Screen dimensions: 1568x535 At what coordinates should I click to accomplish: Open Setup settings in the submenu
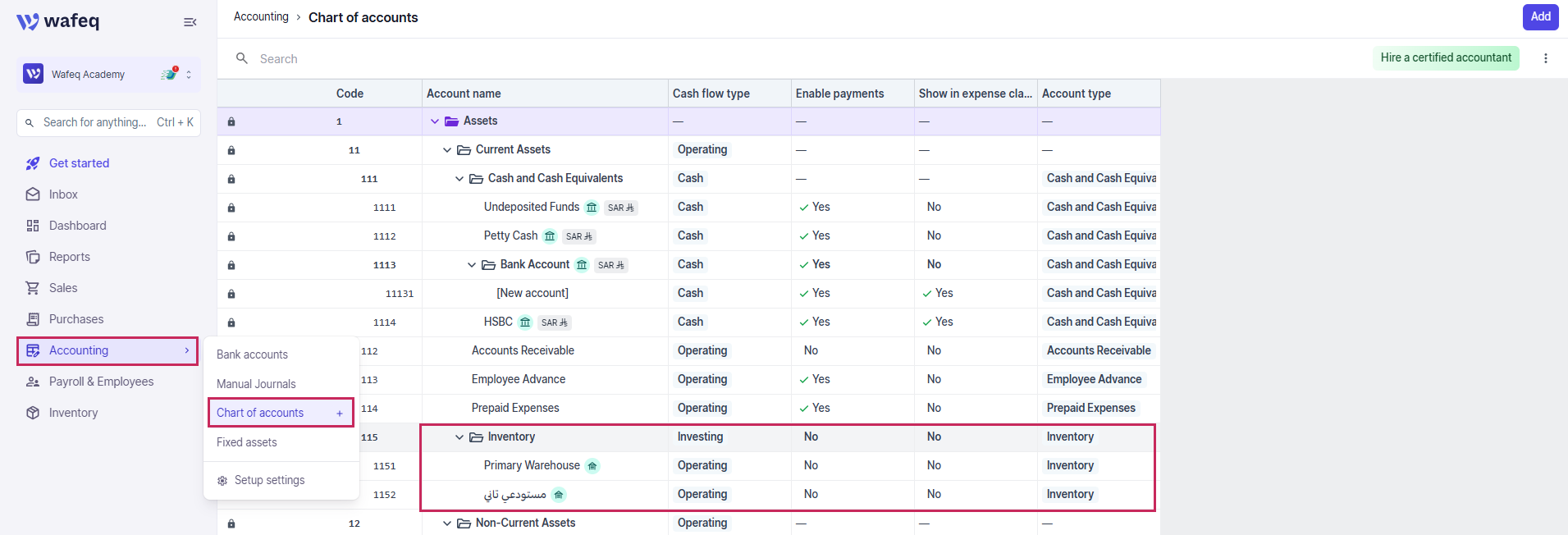click(x=269, y=480)
